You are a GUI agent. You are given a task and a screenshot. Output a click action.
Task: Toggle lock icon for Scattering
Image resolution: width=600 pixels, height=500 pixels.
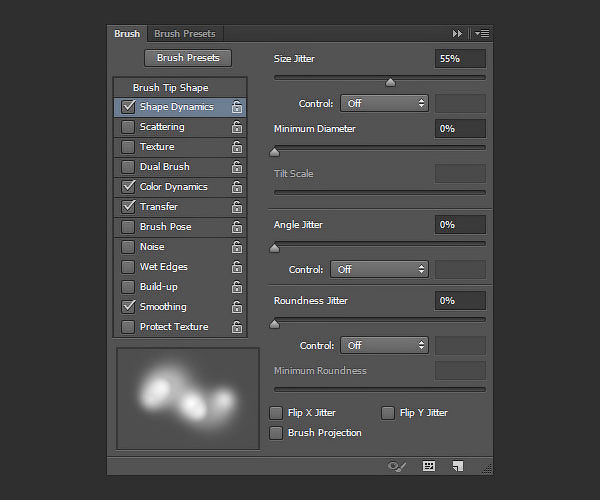pos(237,127)
